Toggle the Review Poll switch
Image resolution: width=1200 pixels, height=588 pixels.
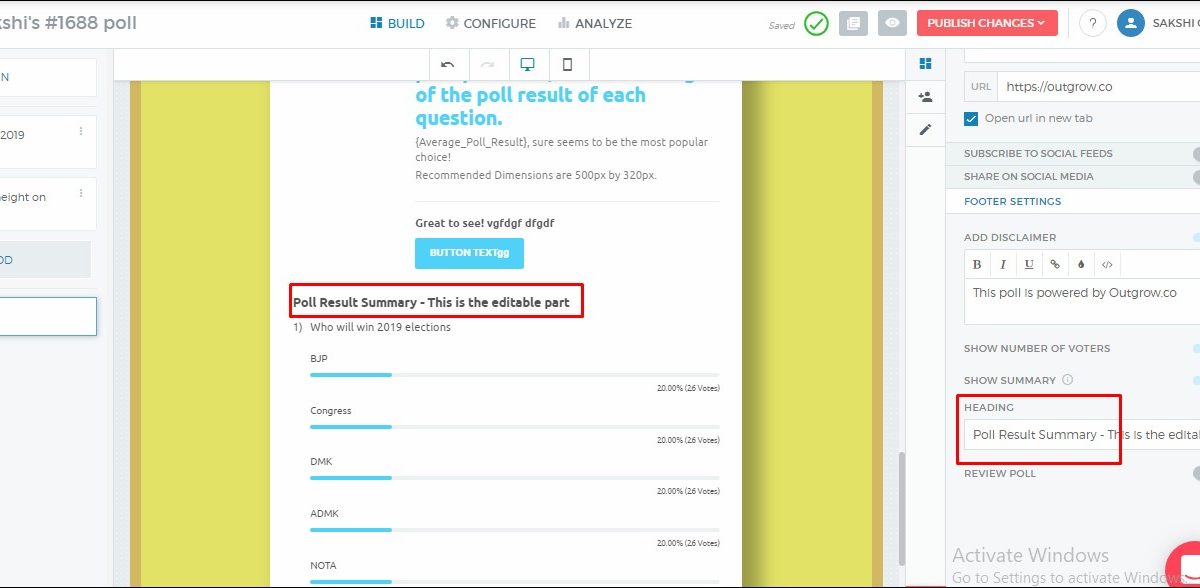pos(1196,474)
